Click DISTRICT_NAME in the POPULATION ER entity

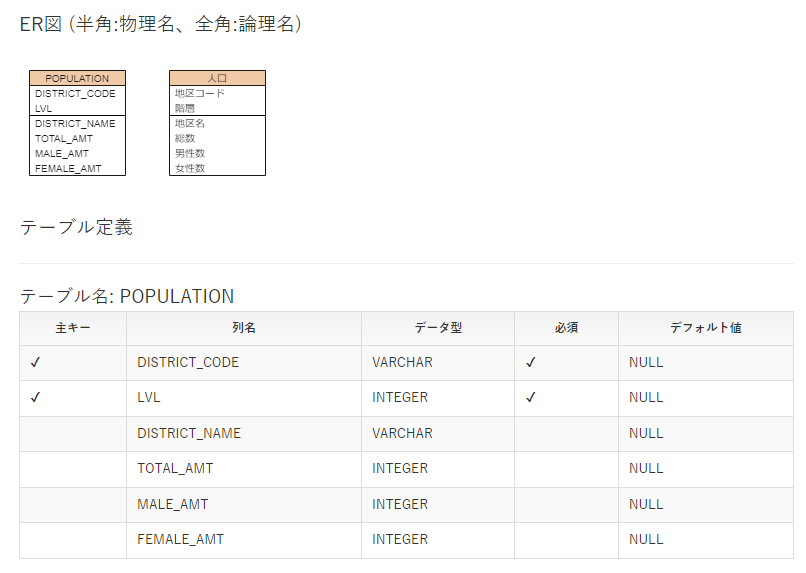point(75,123)
